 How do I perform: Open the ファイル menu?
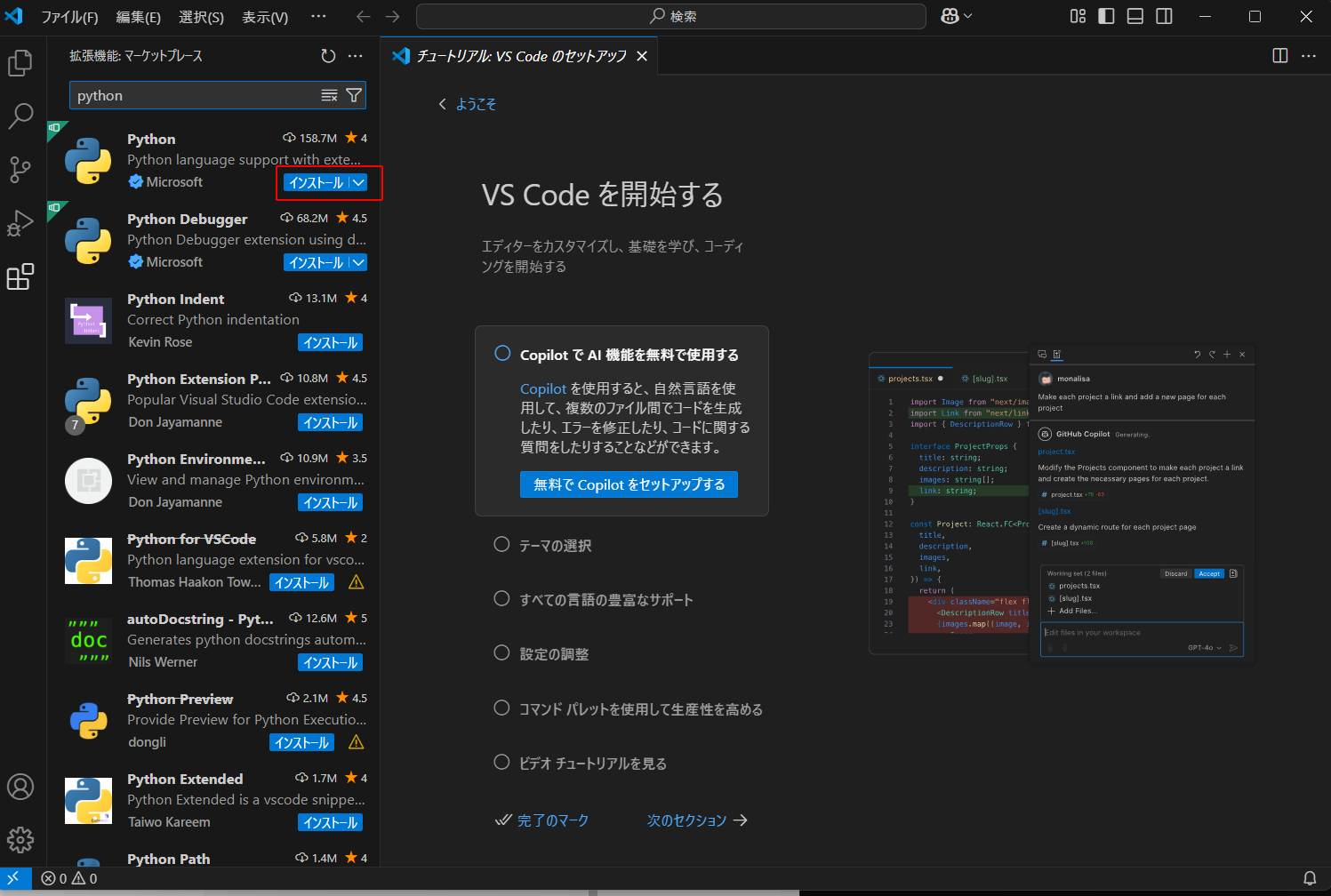tap(69, 17)
